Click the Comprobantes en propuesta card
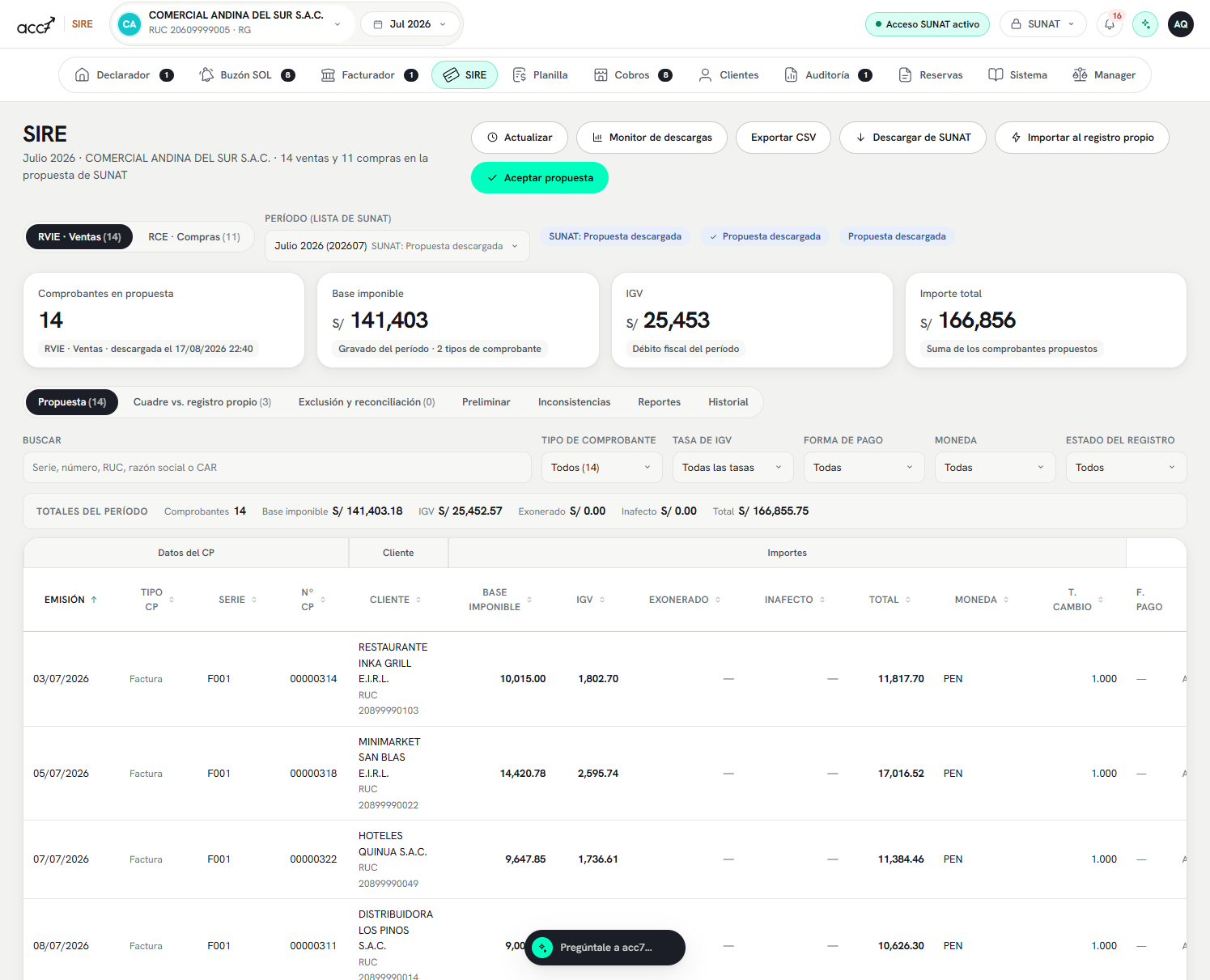The height and width of the screenshot is (980, 1210). [164, 320]
